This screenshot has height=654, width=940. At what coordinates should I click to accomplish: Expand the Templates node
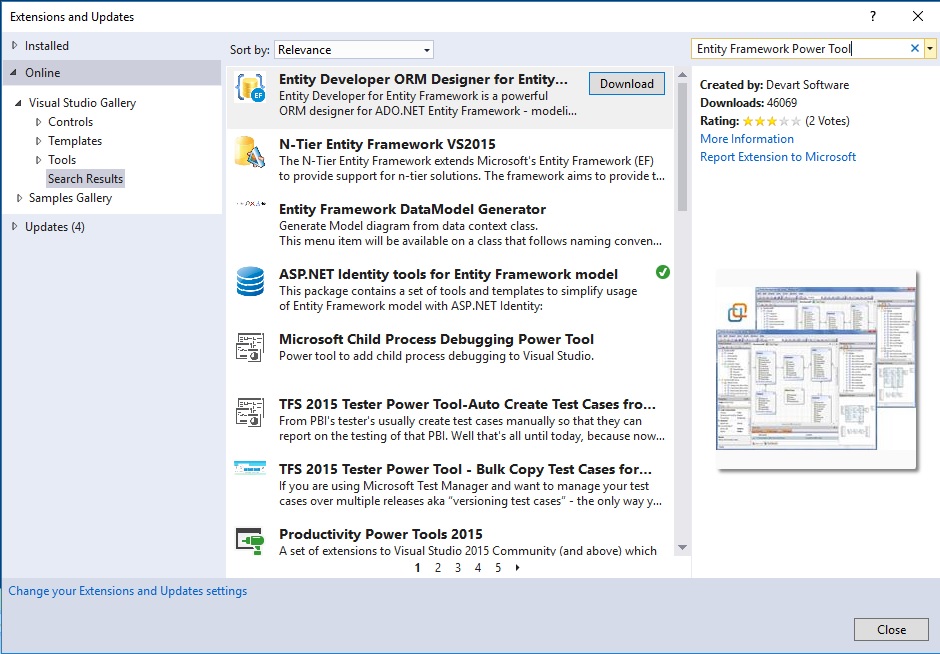(38, 141)
